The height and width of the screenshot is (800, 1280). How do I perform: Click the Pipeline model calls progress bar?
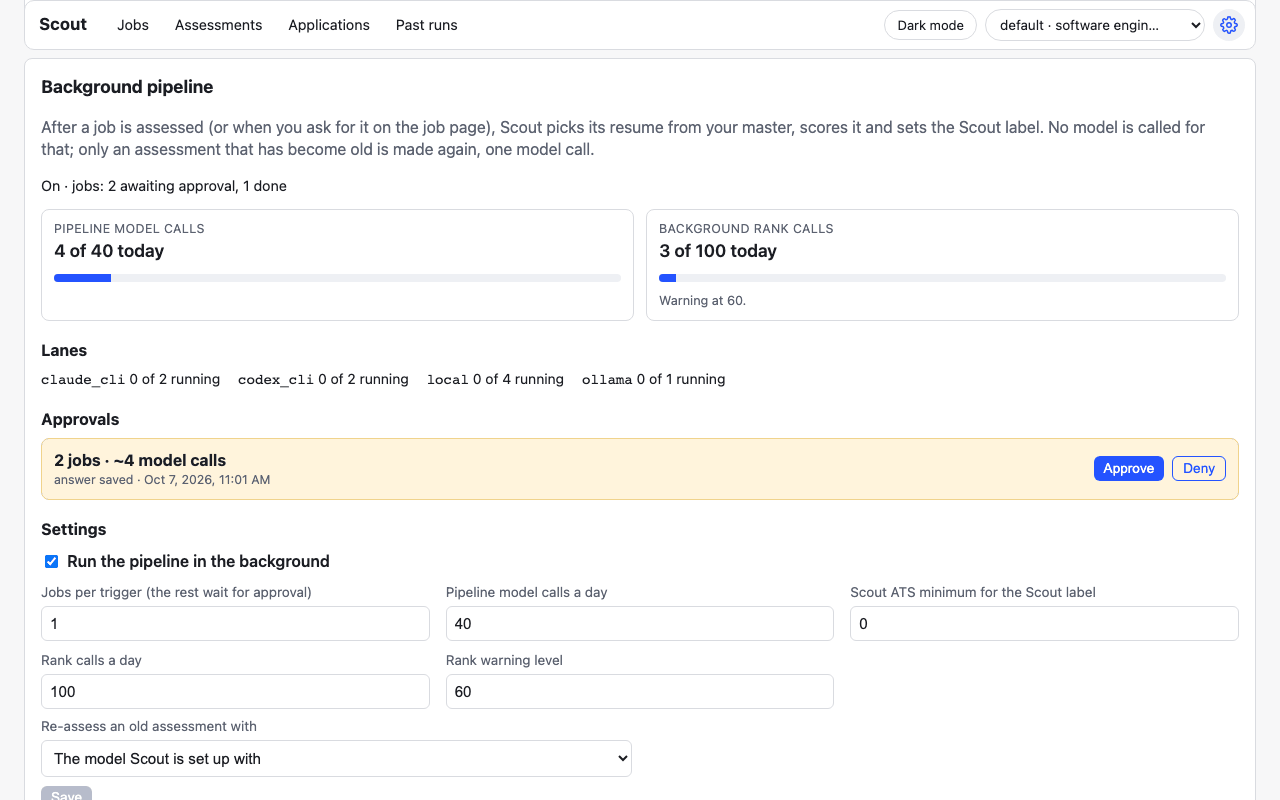[x=337, y=278]
